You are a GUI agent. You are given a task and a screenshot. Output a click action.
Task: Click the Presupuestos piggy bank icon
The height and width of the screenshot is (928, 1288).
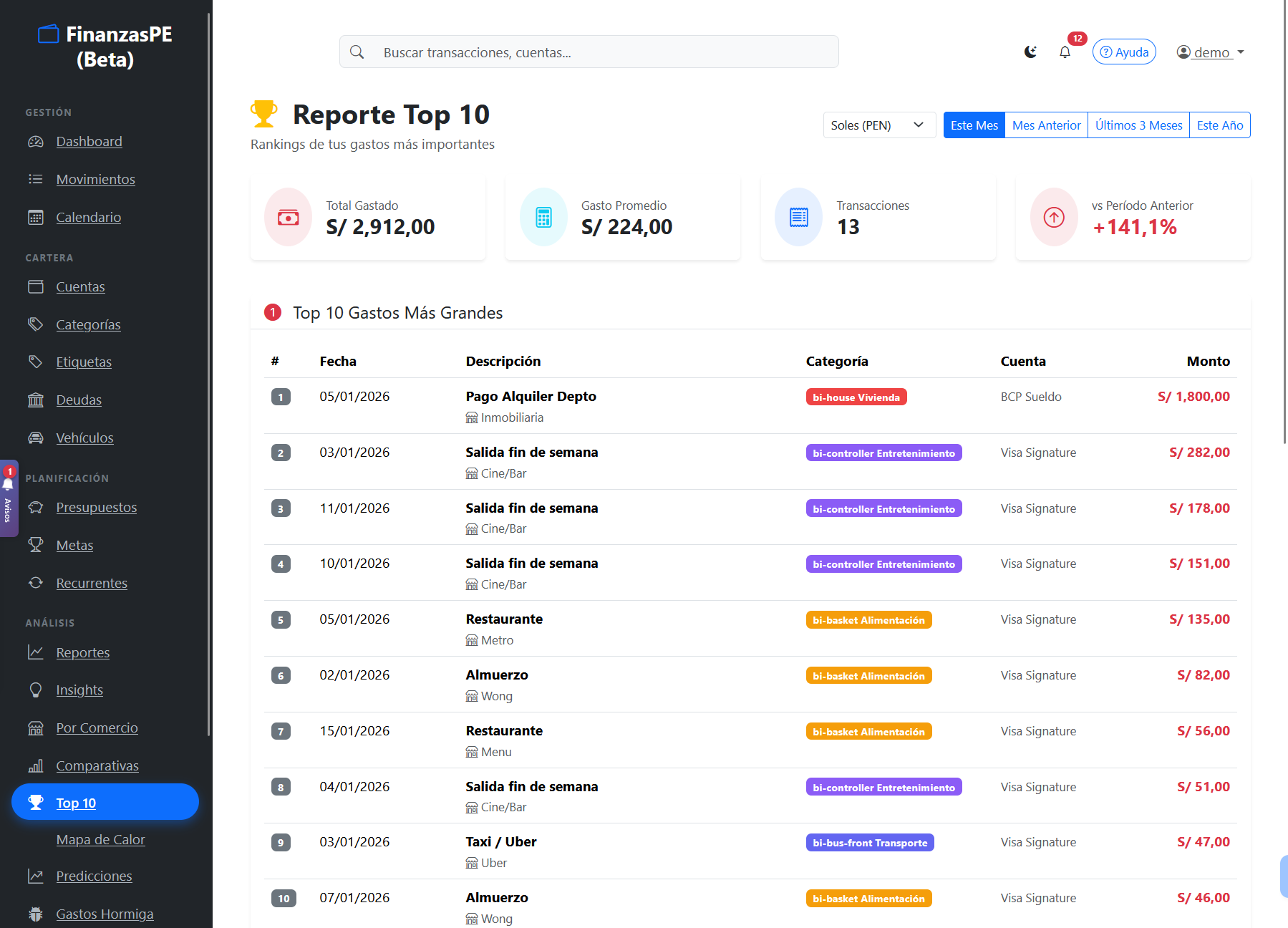pyautogui.click(x=36, y=507)
